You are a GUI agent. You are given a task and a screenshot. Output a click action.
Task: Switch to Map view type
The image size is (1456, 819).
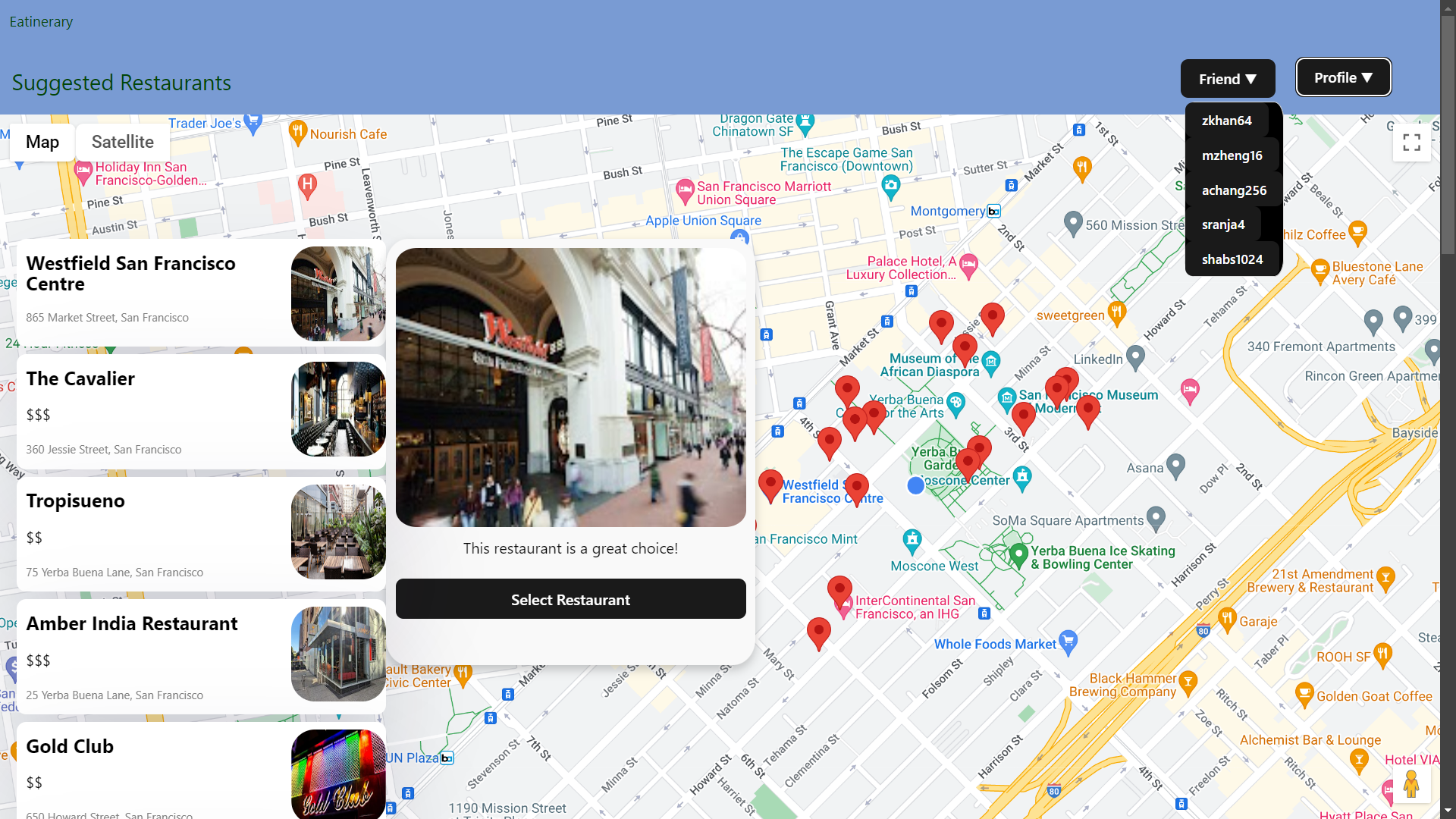click(42, 142)
